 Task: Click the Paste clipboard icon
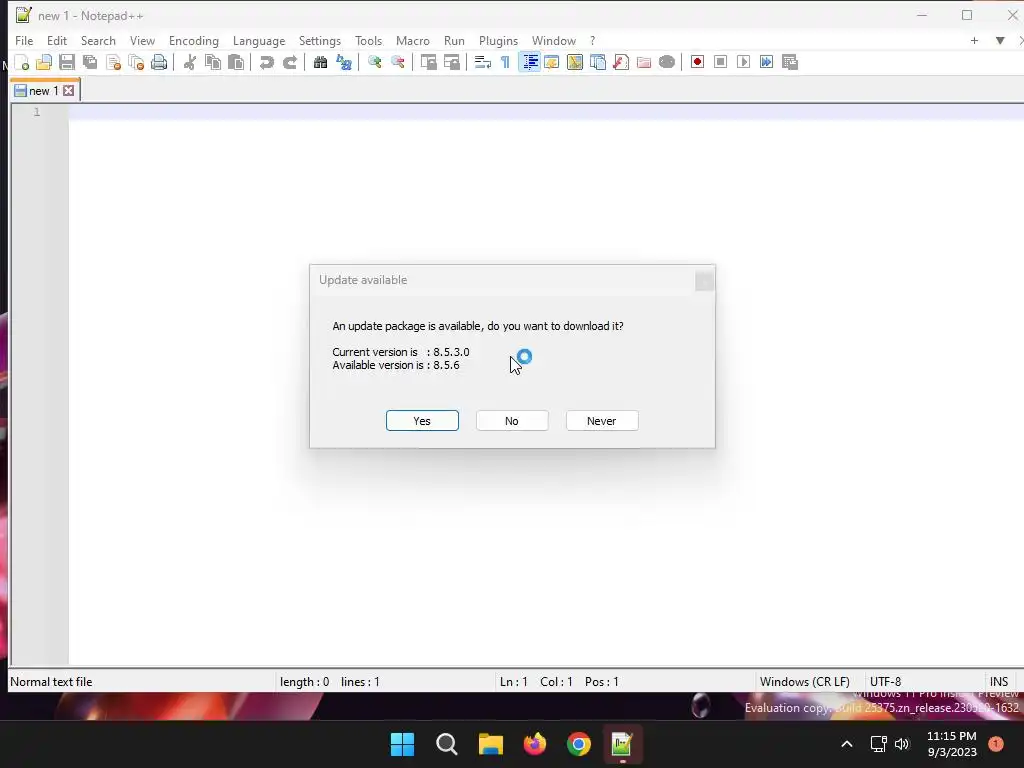click(236, 62)
